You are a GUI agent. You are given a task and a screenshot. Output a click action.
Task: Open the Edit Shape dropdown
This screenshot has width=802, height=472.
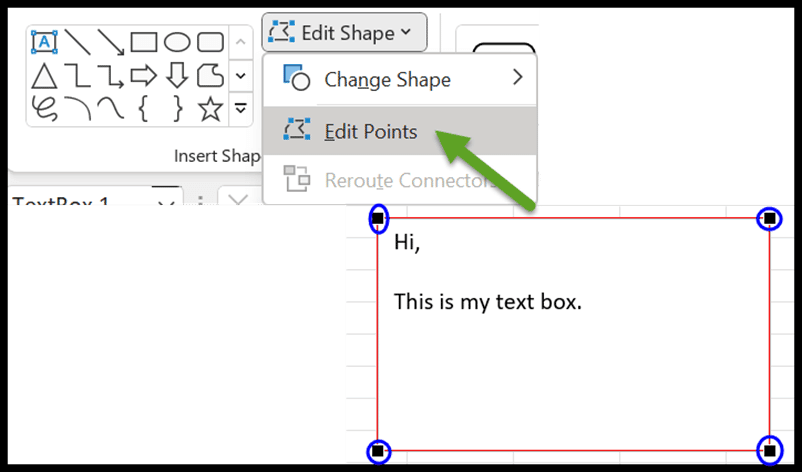pyautogui.click(x=344, y=33)
